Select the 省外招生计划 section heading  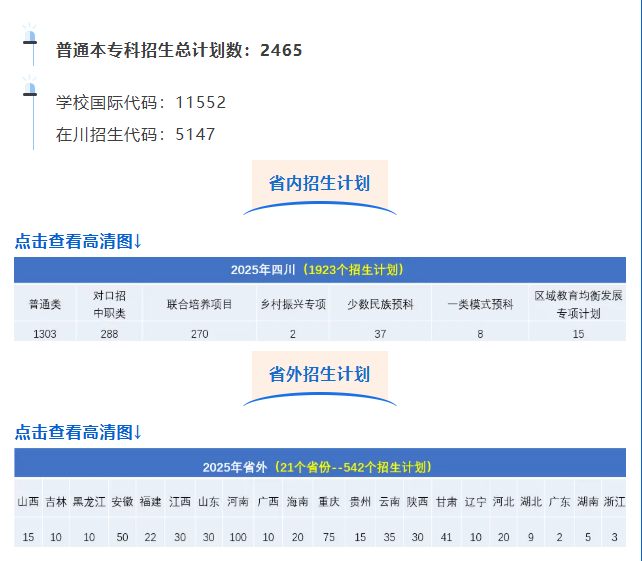(319, 374)
